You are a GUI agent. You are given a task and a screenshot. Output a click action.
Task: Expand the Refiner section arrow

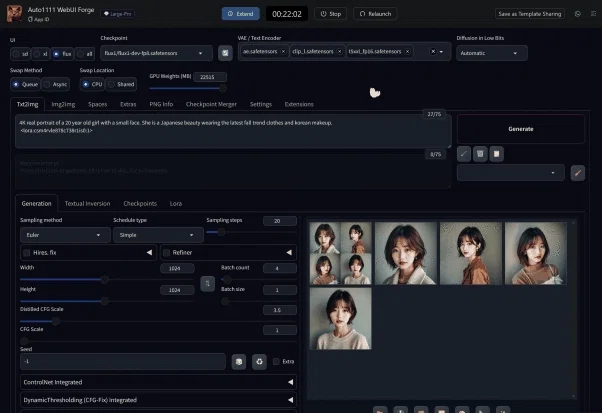pyautogui.click(x=289, y=253)
